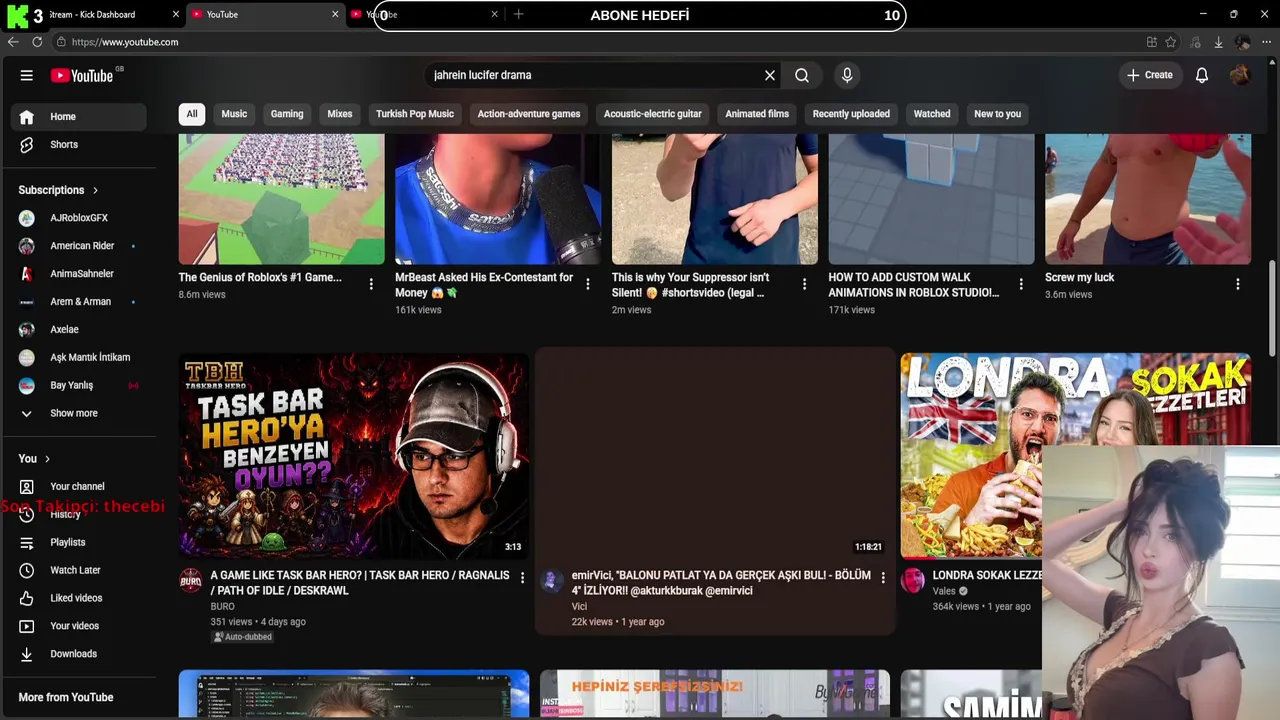Open options menu for Task Bar Hero video
The height and width of the screenshot is (720, 1280).
click(x=522, y=578)
